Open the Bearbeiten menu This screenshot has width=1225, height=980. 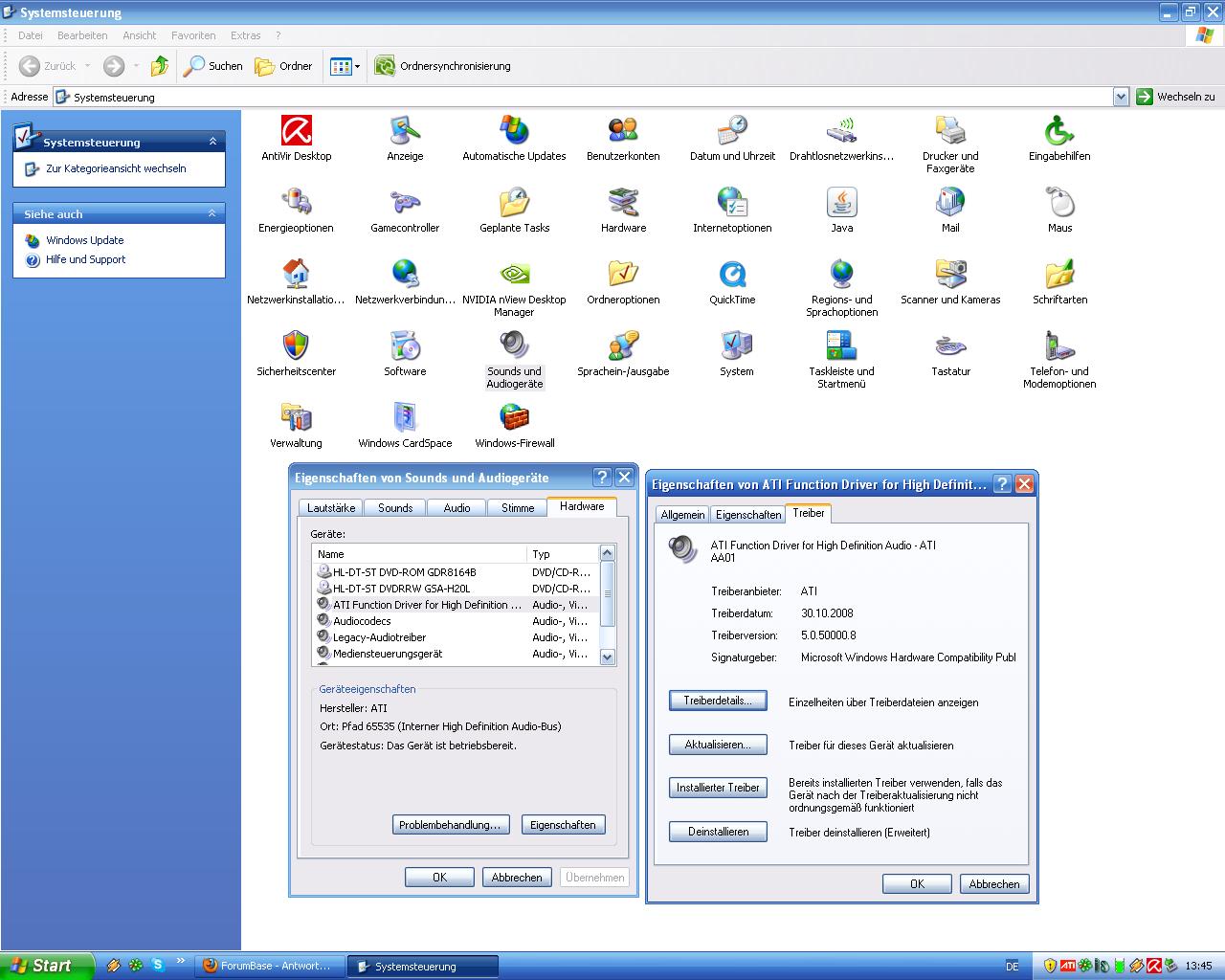[x=82, y=35]
